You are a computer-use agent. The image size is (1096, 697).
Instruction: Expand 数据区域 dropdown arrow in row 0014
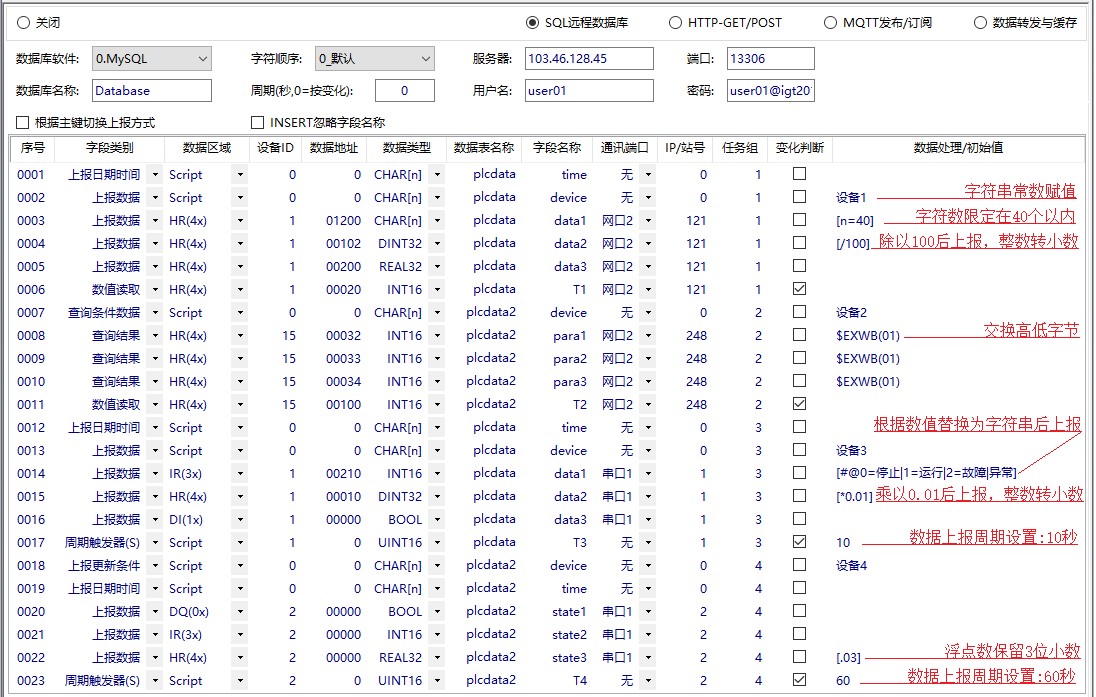click(x=240, y=473)
